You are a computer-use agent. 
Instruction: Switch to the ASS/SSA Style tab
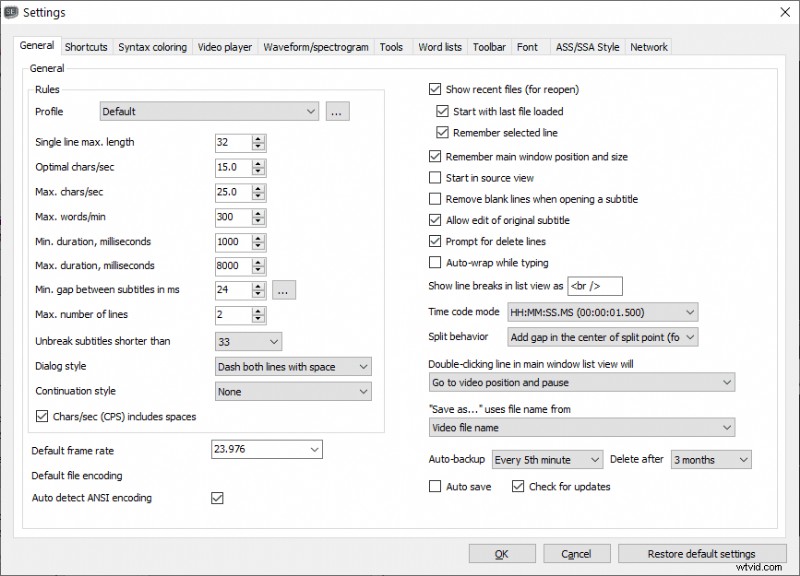tap(591, 46)
